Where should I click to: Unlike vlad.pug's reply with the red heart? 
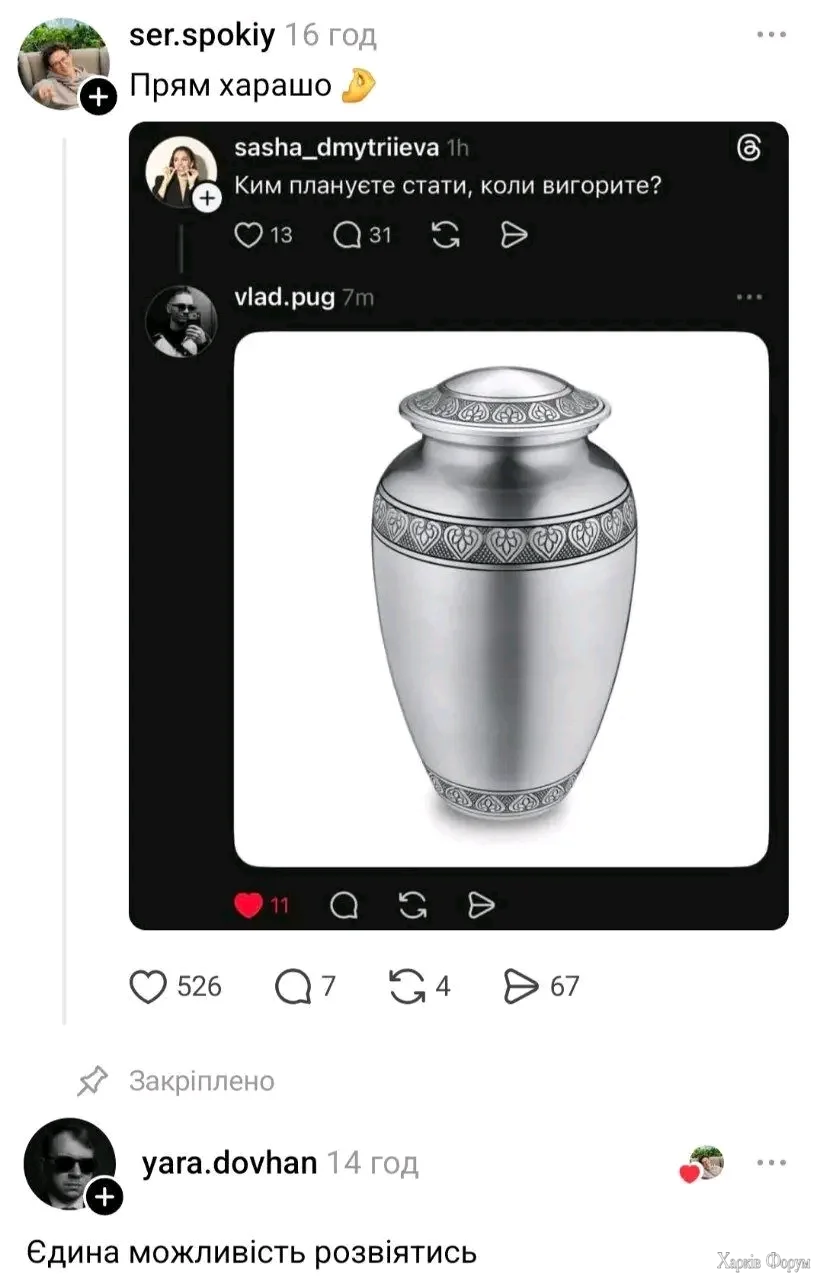pos(247,905)
